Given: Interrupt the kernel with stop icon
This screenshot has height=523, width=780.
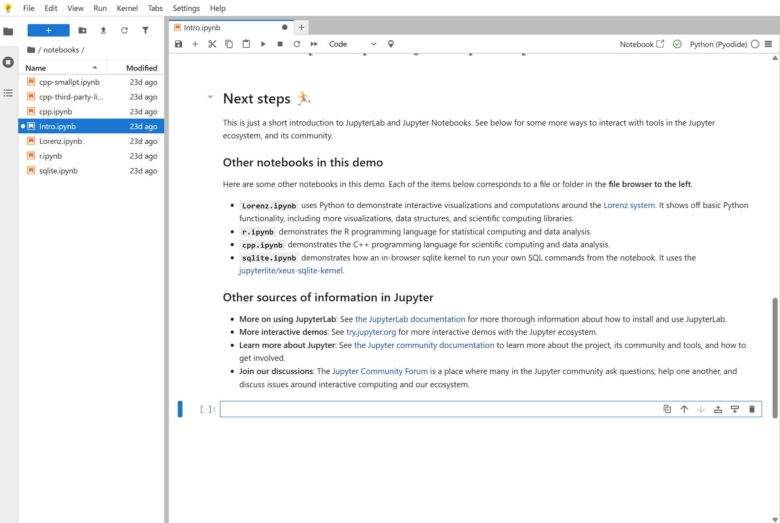Looking at the screenshot, I should [280, 44].
